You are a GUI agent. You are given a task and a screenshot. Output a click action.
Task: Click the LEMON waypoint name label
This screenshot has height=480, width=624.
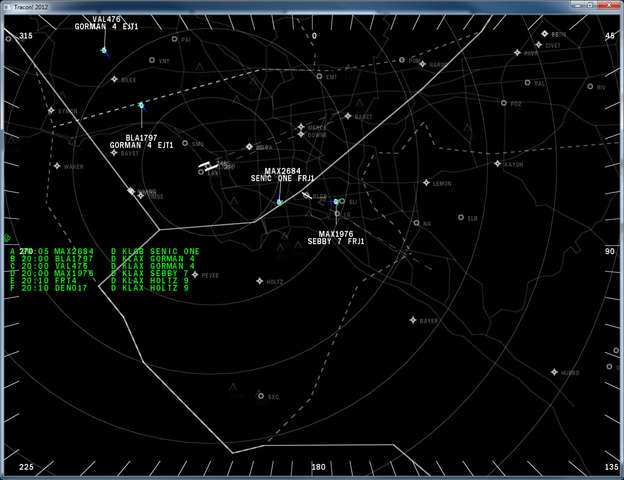[x=442, y=183]
